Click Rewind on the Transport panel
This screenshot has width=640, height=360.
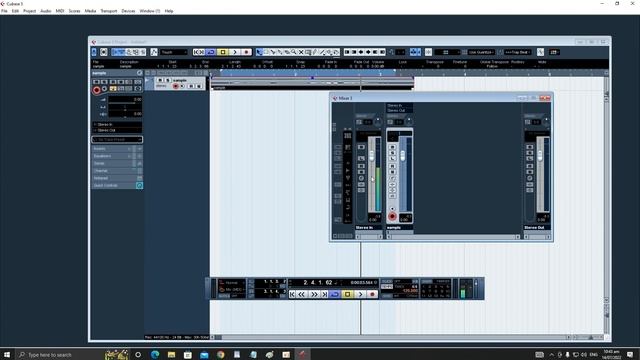[302, 294]
